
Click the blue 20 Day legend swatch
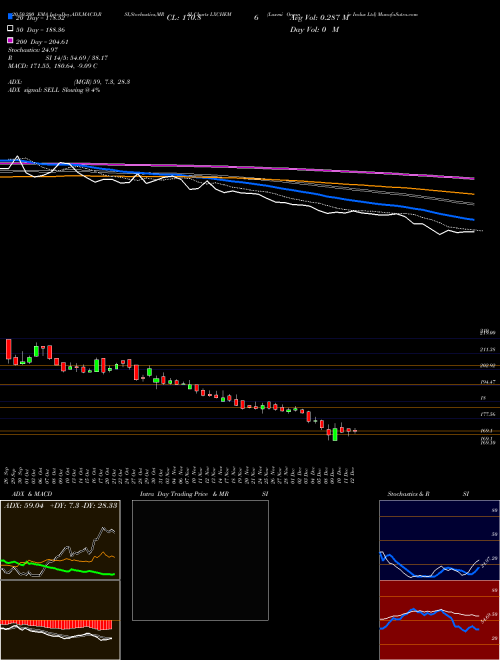pyautogui.click(x=10, y=17)
